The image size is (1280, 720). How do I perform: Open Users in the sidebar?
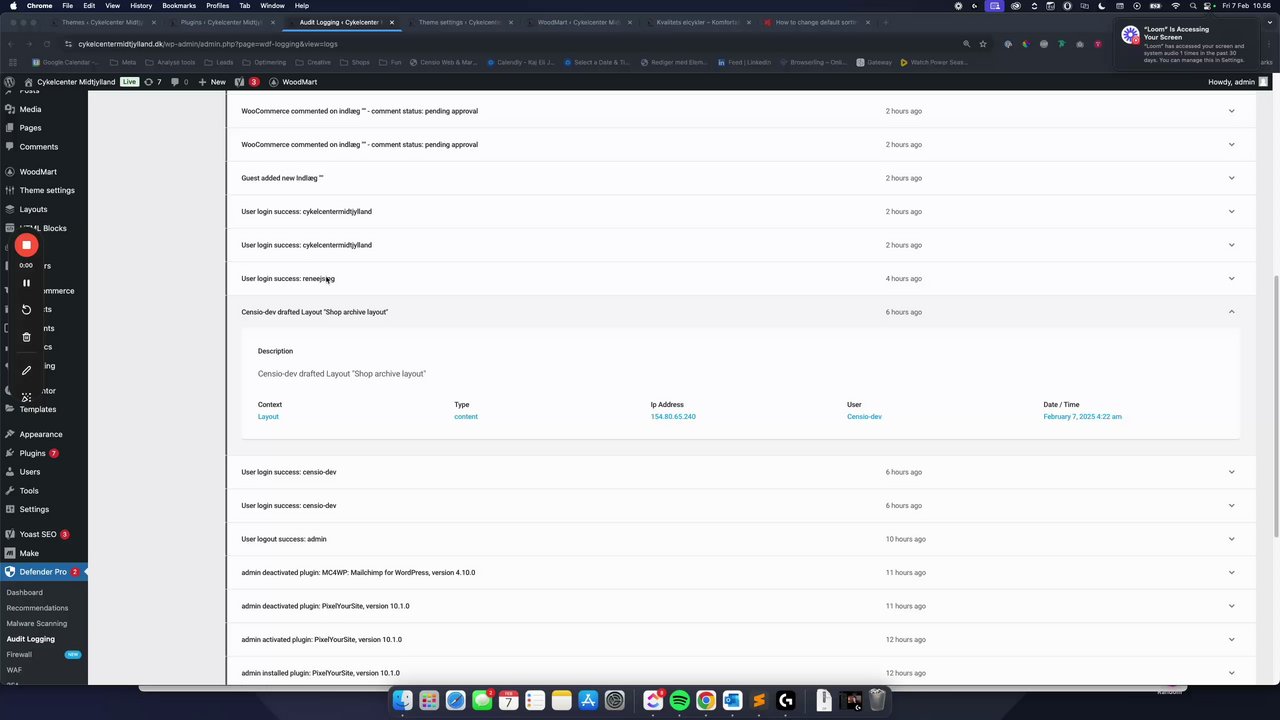[30, 472]
